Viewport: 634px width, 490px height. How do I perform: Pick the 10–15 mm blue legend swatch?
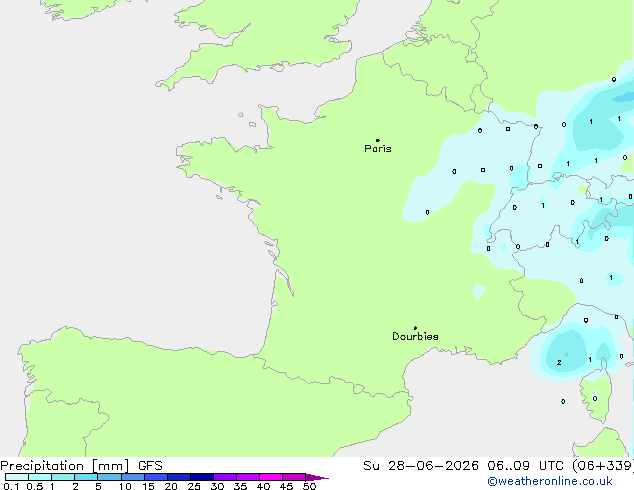click(133, 477)
